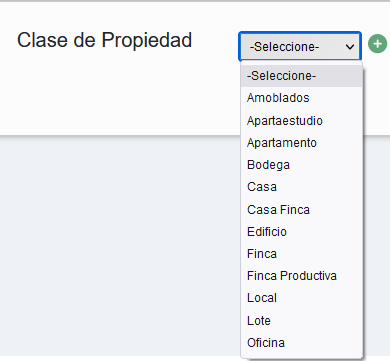Click the Clase de Propiedad label
390x361 pixels.
click(x=104, y=40)
